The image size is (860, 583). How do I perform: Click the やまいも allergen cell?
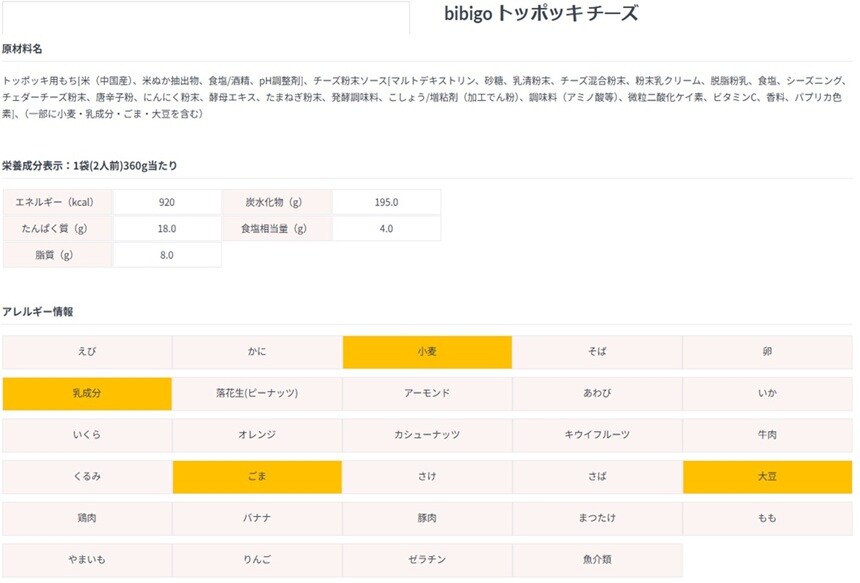click(x=87, y=560)
